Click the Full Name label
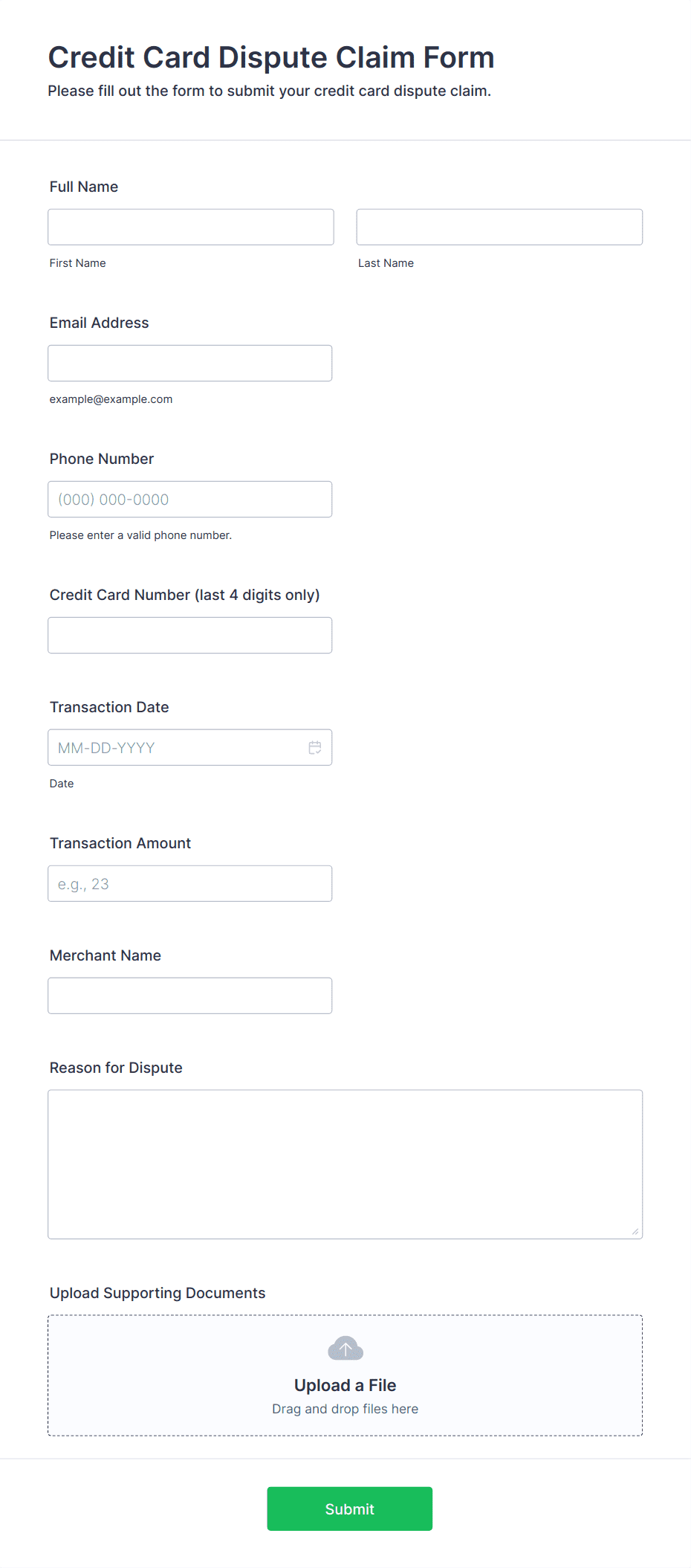Screen dimensions: 691x1568 [x=84, y=187]
